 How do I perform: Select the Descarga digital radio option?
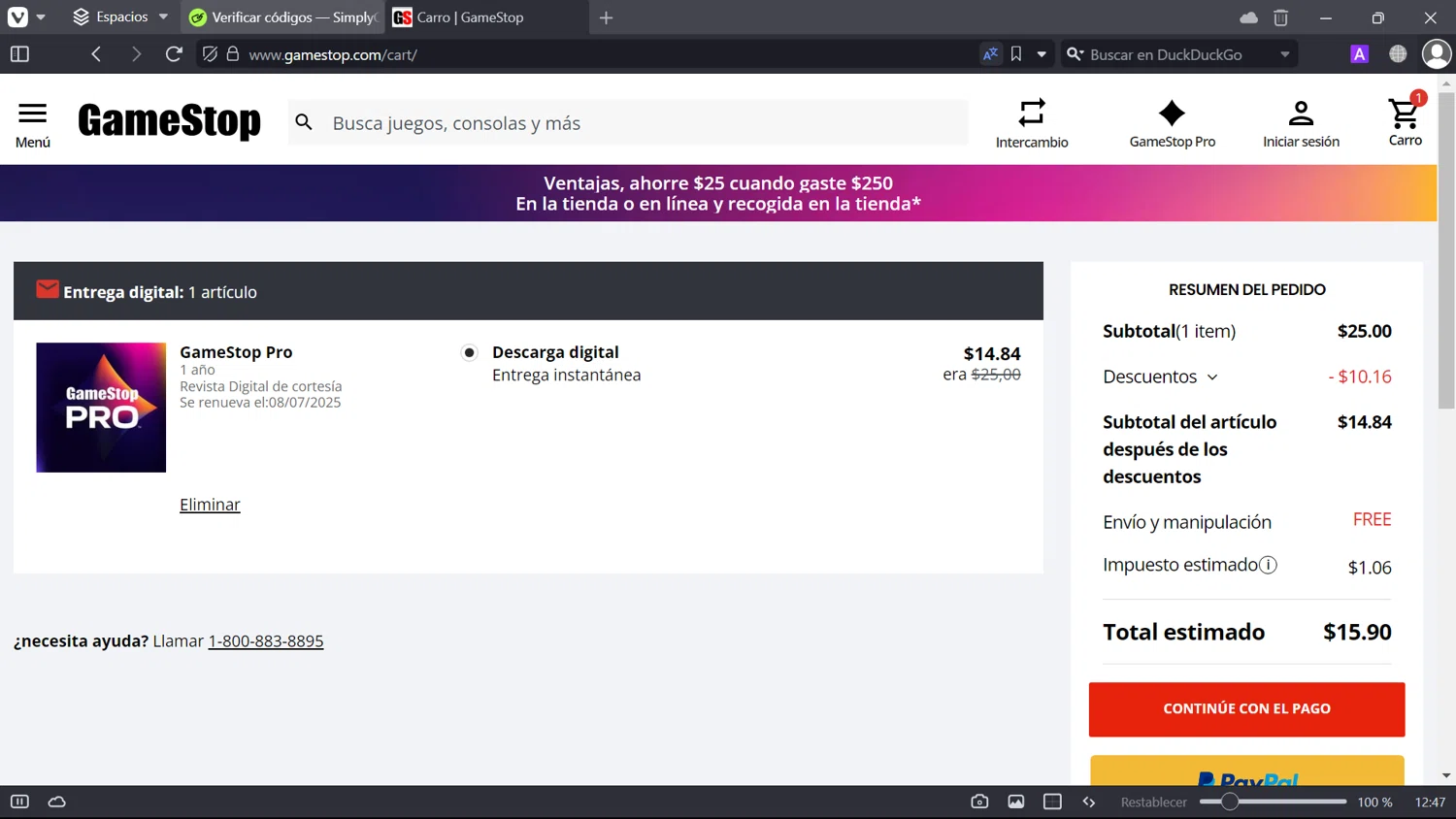tap(469, 352)
